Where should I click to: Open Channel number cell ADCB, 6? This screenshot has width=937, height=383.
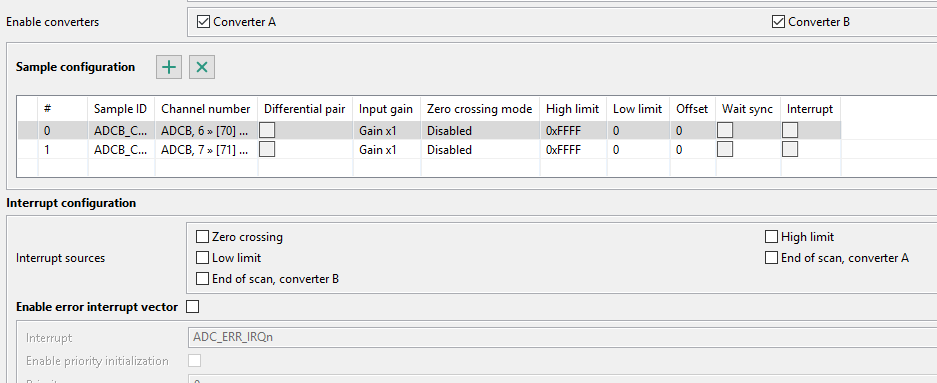[x=206, y=130]
